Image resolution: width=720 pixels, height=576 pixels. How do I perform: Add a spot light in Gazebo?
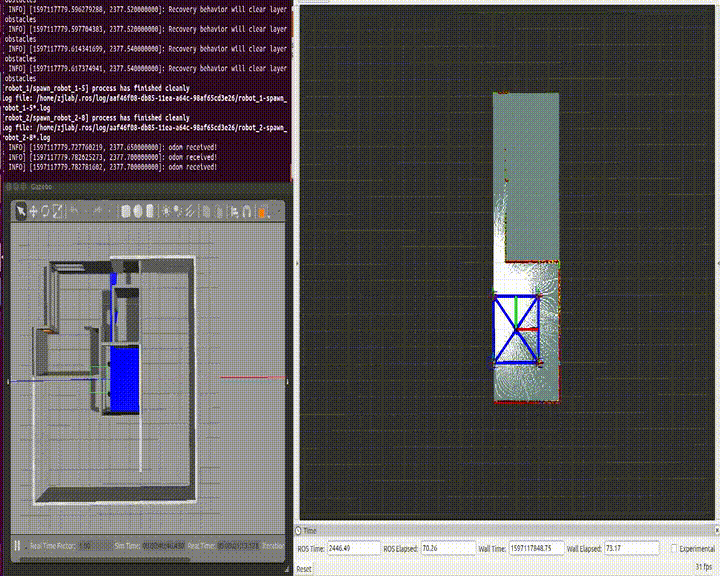[178, 212]
